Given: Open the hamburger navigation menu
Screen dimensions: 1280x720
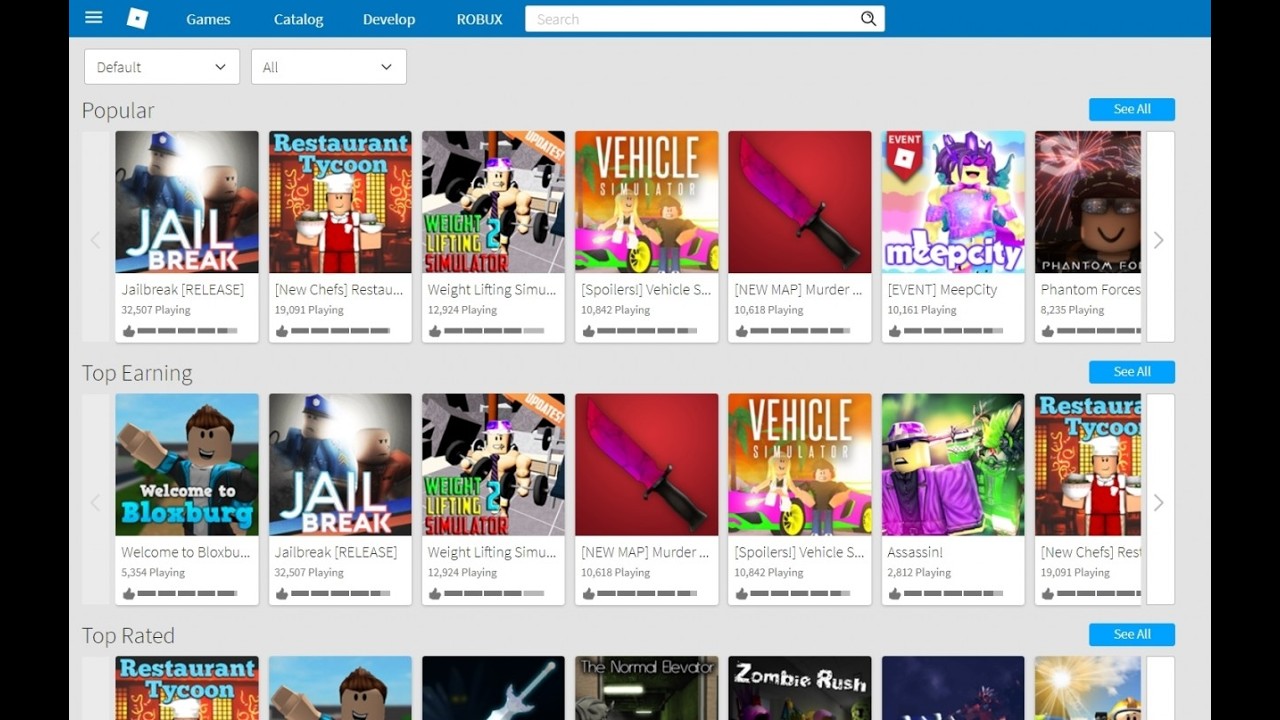Looking at the screenshot, I should tap(94, 18).
